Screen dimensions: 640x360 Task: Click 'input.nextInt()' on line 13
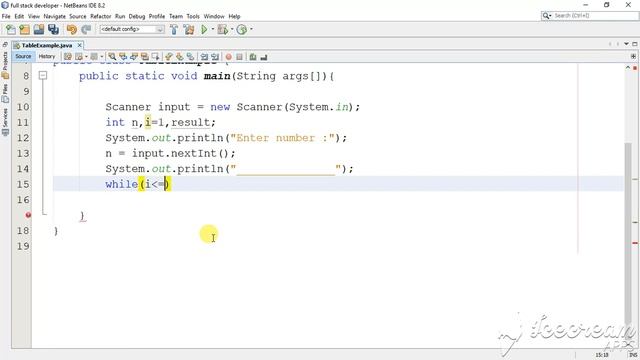[180, 153]
